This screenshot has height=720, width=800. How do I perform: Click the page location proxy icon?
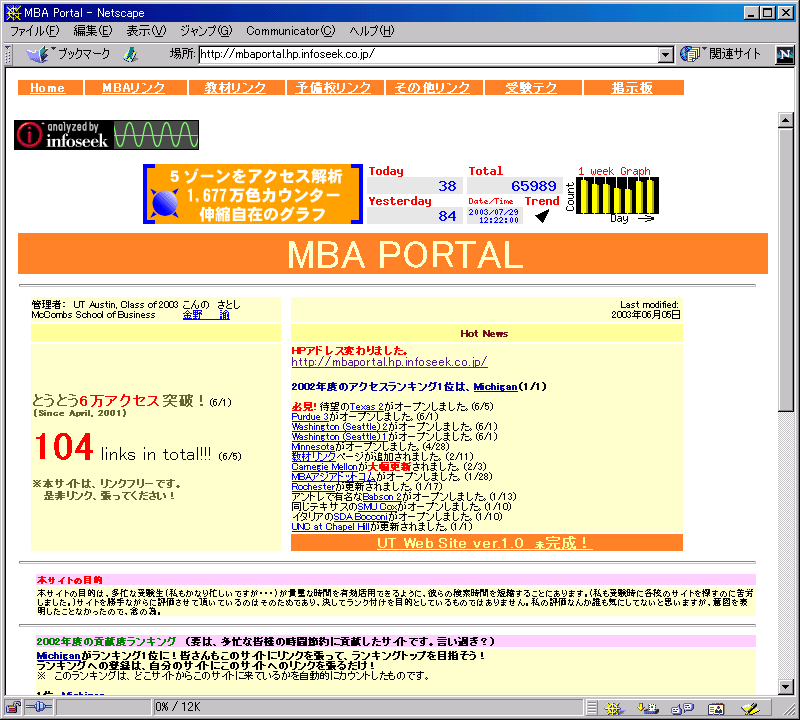131,54
